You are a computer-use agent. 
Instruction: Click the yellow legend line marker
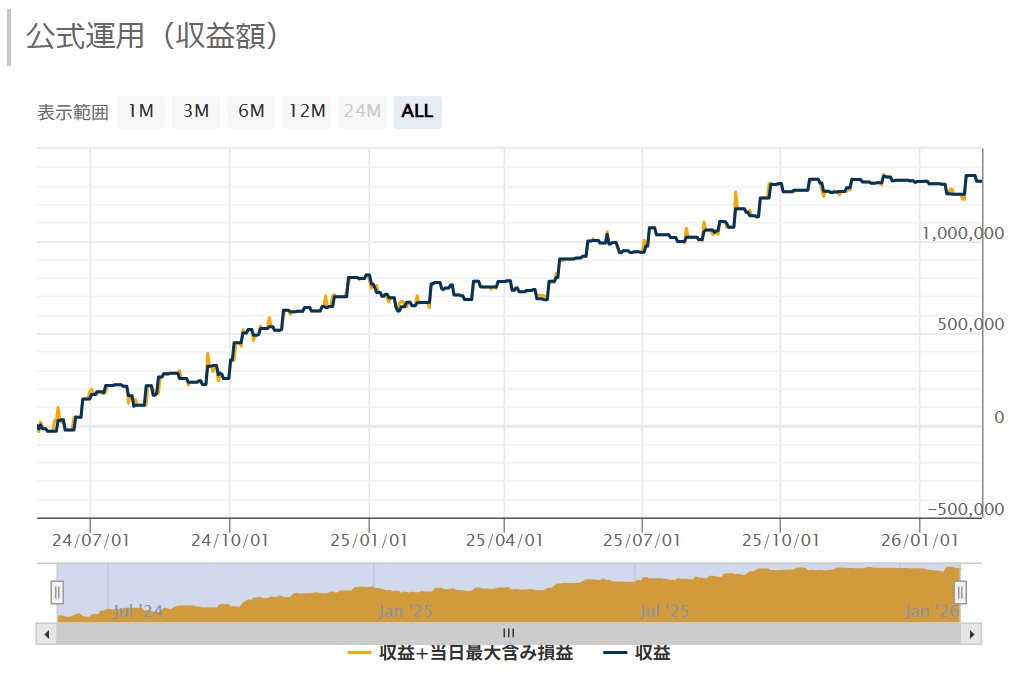coord(360,654)
